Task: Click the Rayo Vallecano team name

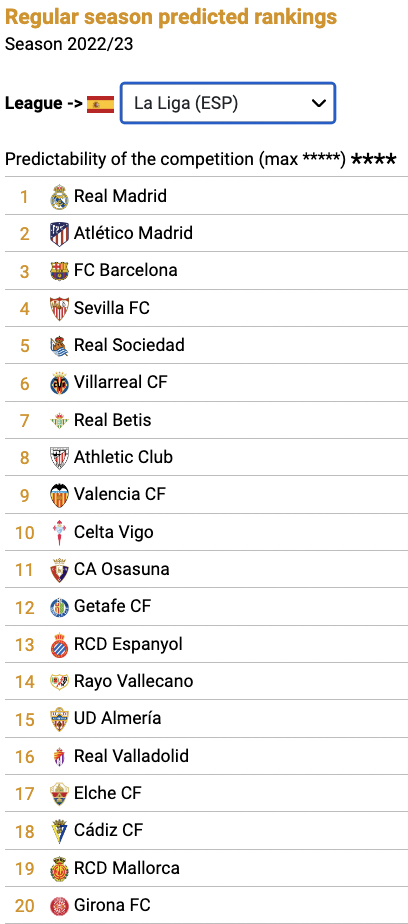Action: 134,681
